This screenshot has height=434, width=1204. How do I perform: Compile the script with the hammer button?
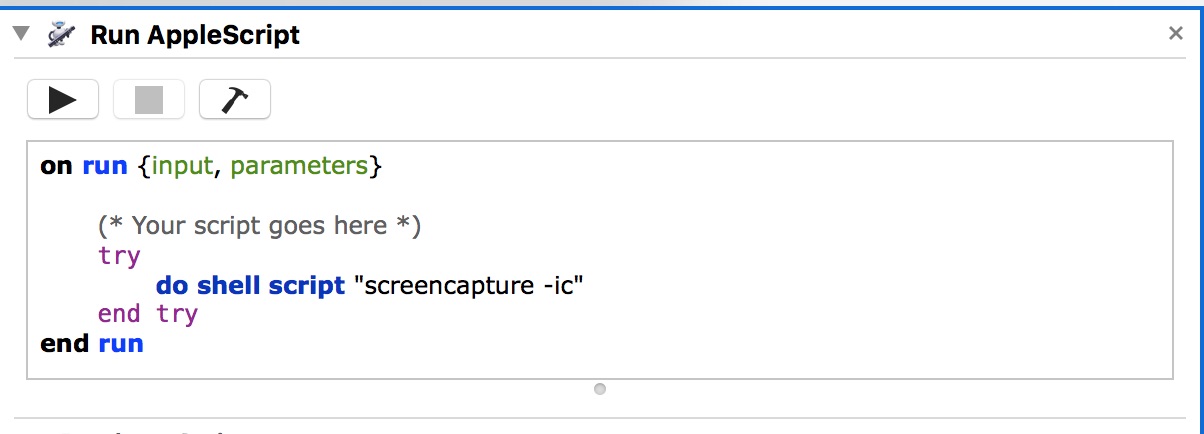pos(235,99)
